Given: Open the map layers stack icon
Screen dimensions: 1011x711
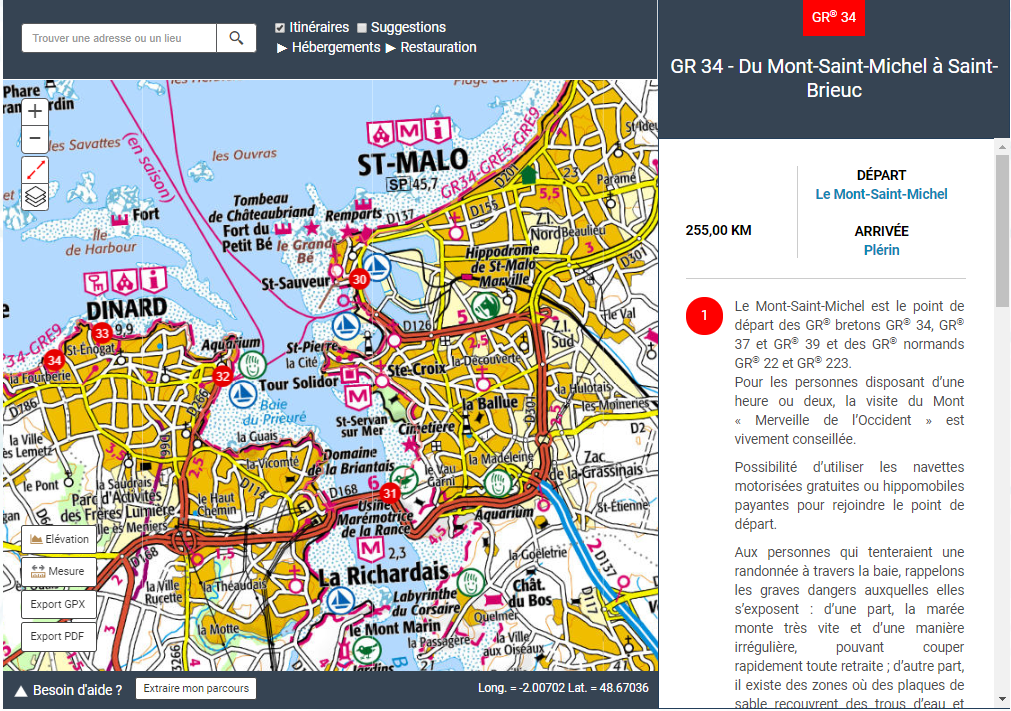Looking at the screenshot, I should (x=35, y=197).
